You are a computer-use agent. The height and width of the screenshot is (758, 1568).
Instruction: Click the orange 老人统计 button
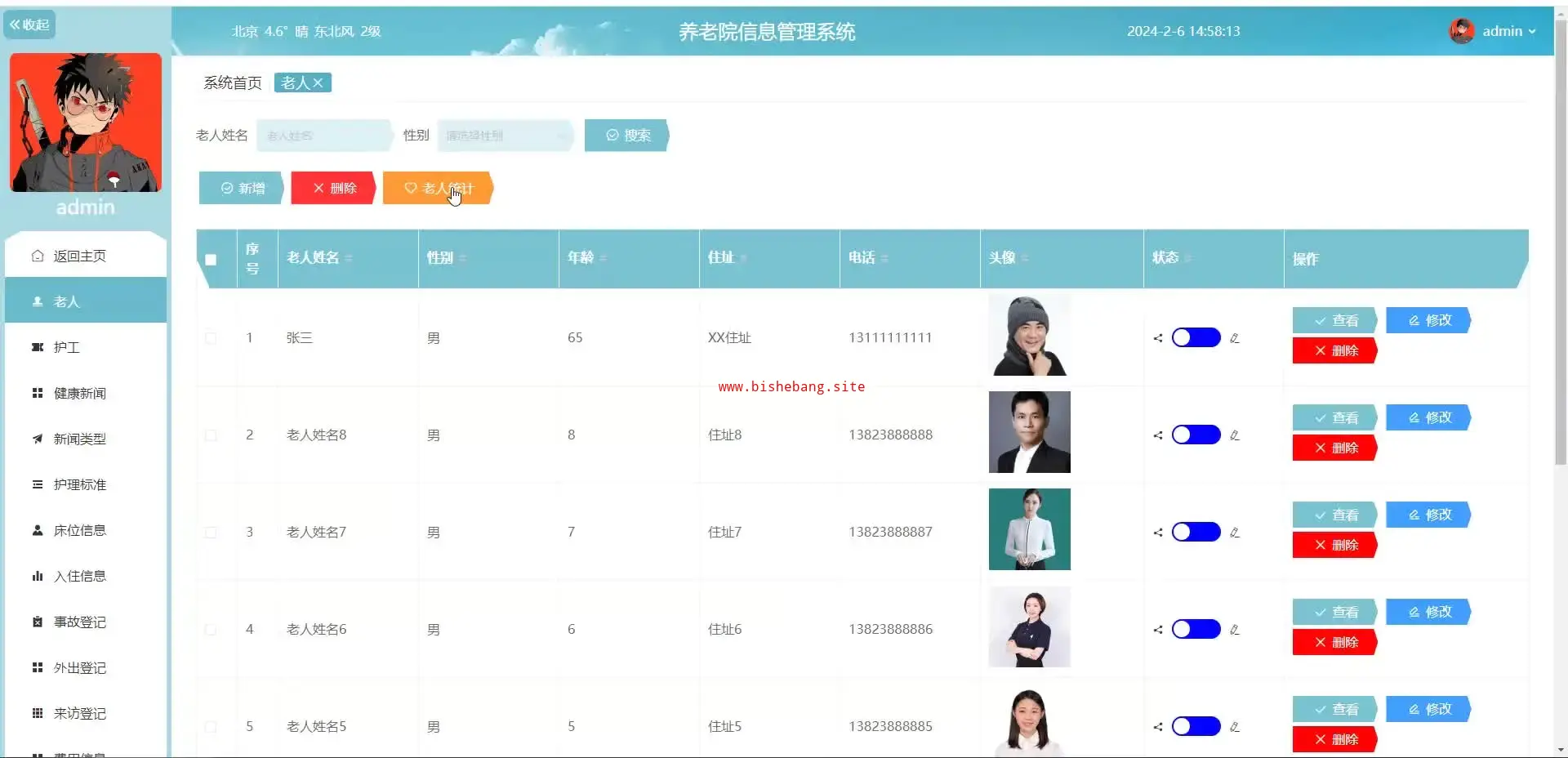pyautogui.click(x=438, y=188)
